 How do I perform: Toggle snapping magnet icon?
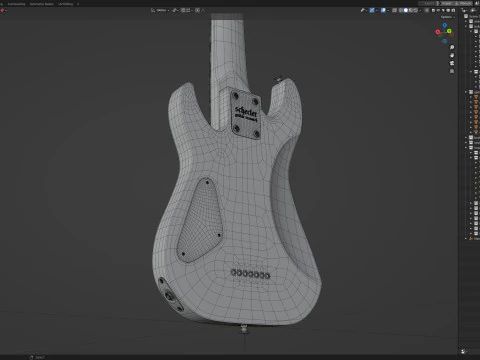click(183, 10)
